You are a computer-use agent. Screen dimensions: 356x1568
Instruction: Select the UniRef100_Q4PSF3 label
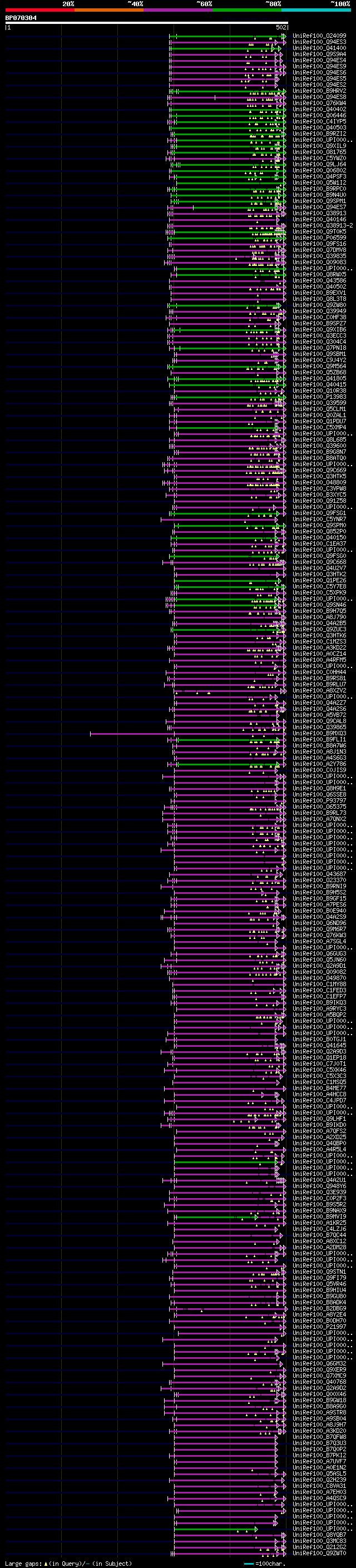click(319, 176)
